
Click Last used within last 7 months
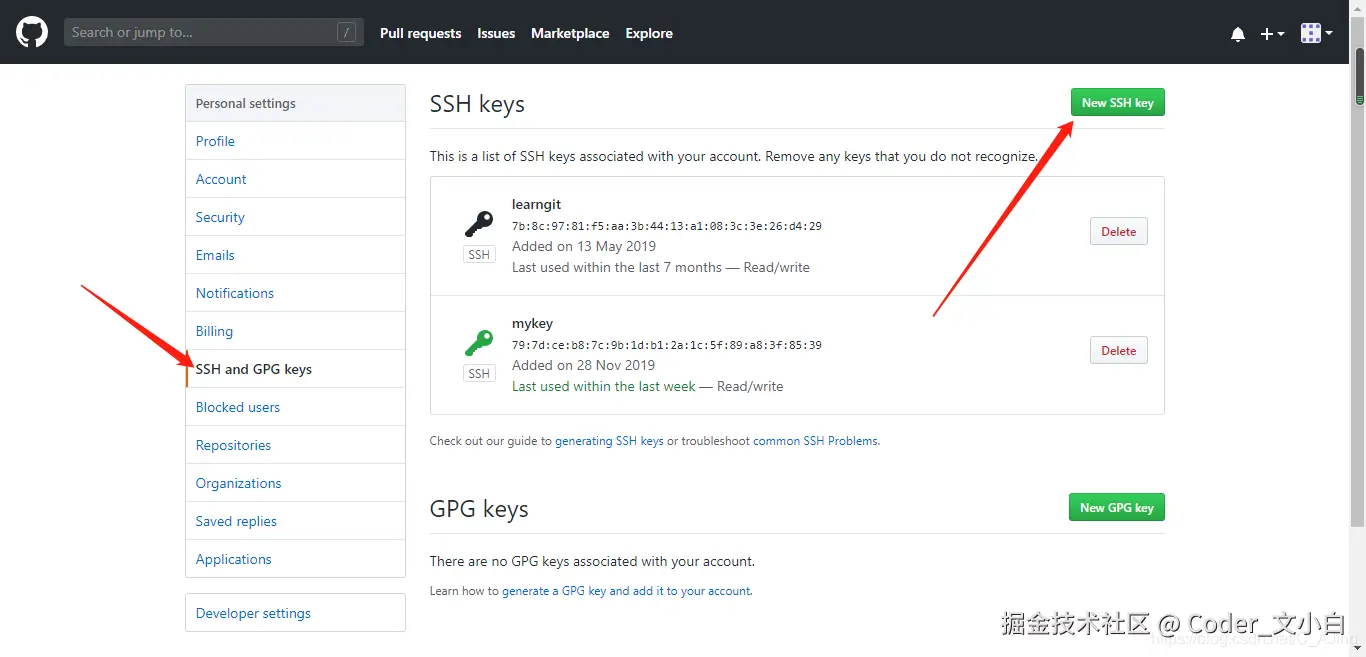point(617,267)
